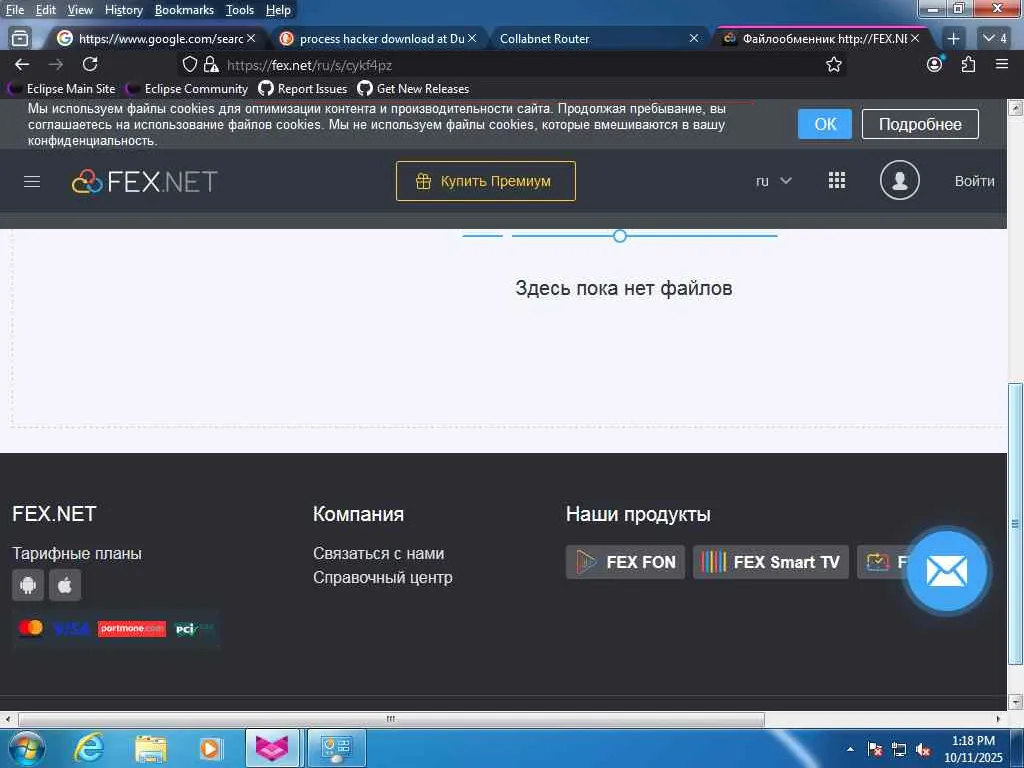The image size is (1024, 768).
Task: Open Report Issues bookmark
Action: (x=303, y=89)
